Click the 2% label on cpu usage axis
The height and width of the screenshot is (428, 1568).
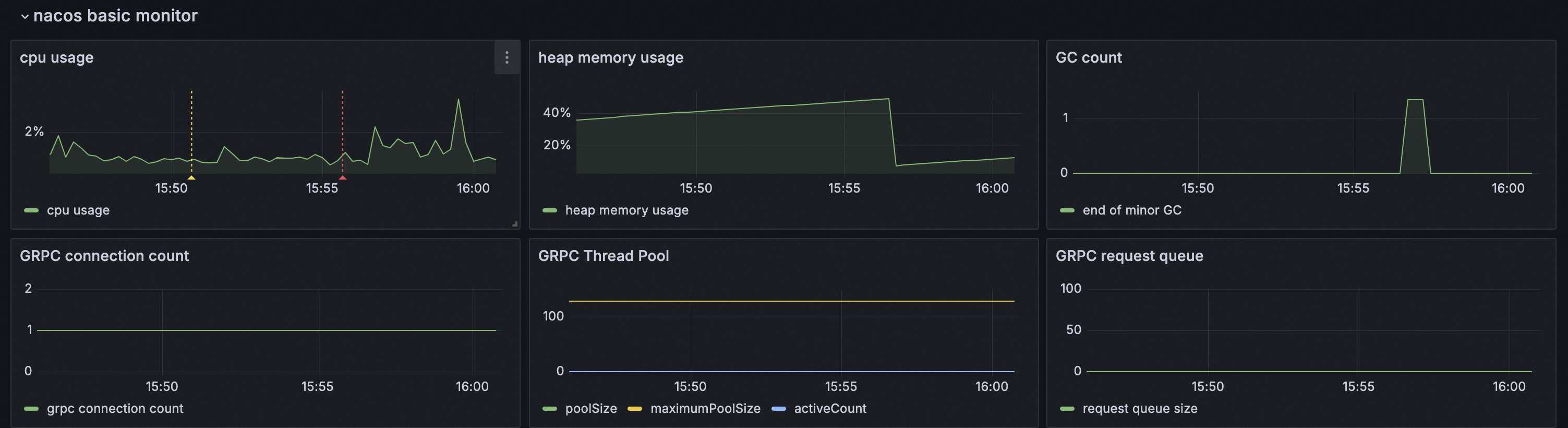click(x=34, y=132)
